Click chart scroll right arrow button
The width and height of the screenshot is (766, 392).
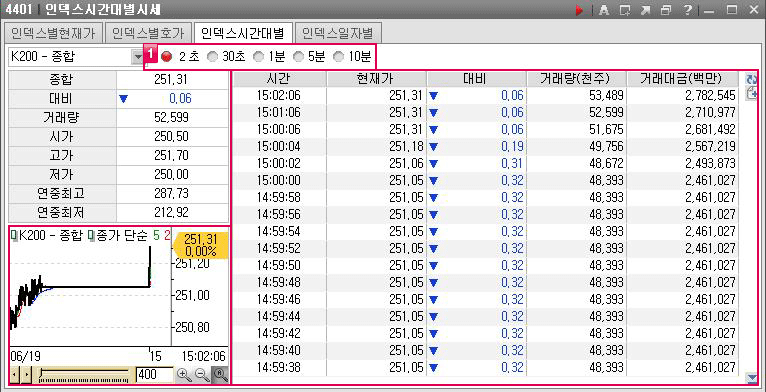26,375
